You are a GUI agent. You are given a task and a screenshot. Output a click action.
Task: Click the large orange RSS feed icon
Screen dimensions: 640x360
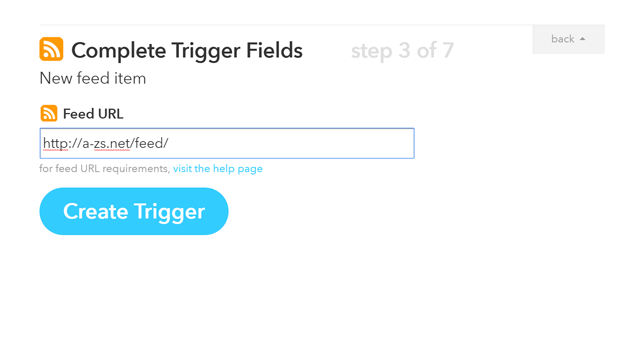(51, 49)
